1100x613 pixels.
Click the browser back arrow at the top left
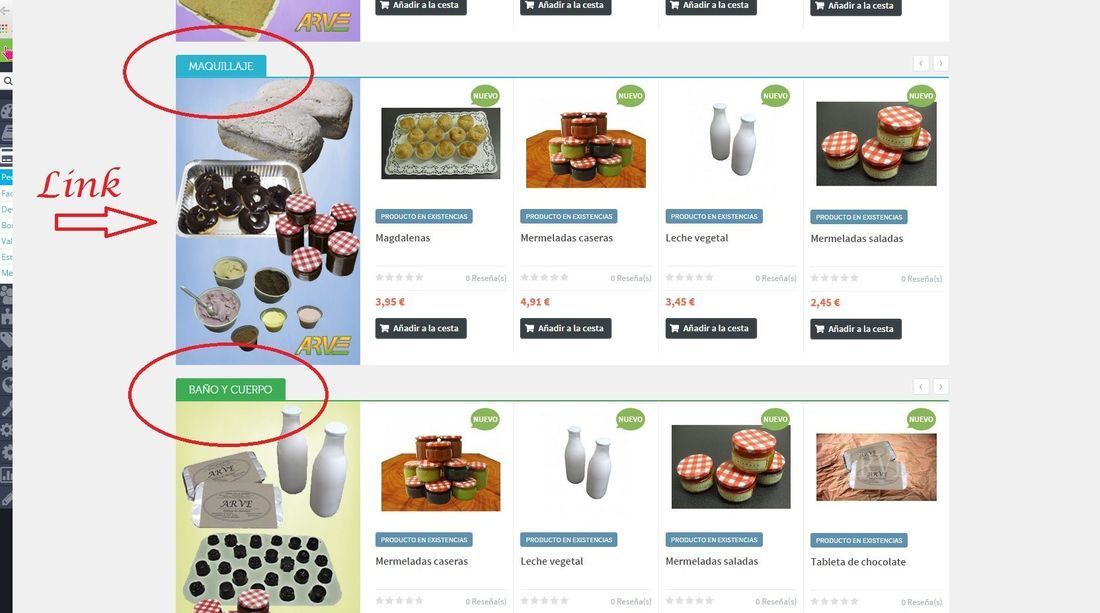(x=4, y=11)
